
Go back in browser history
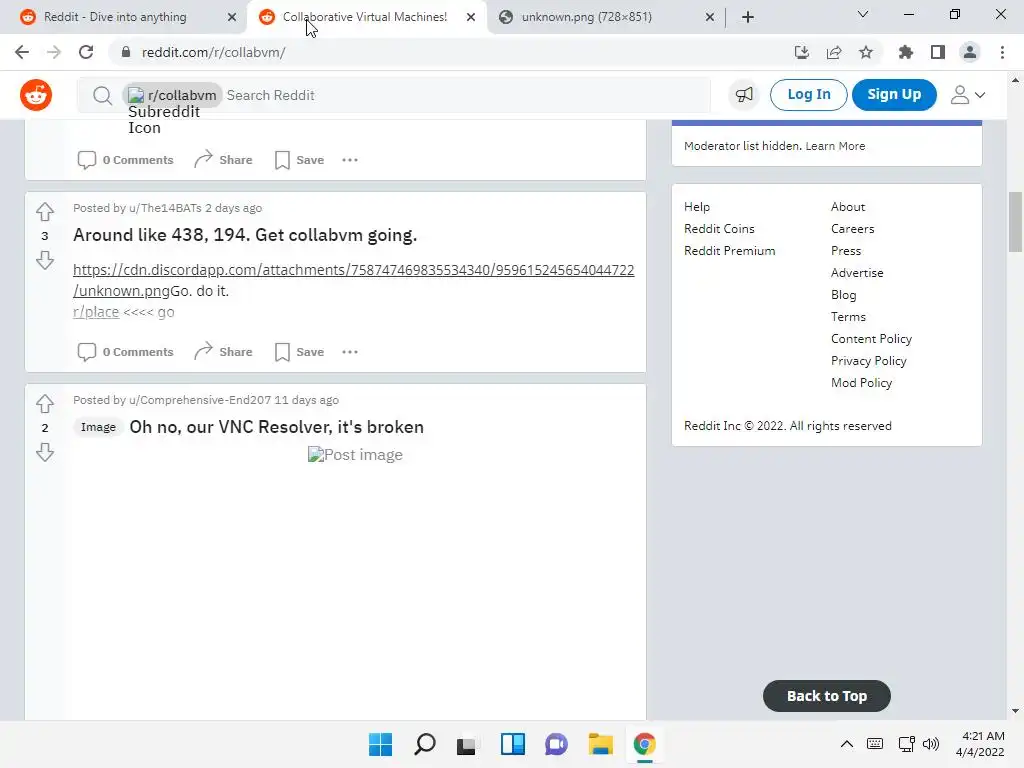[22, 52]
